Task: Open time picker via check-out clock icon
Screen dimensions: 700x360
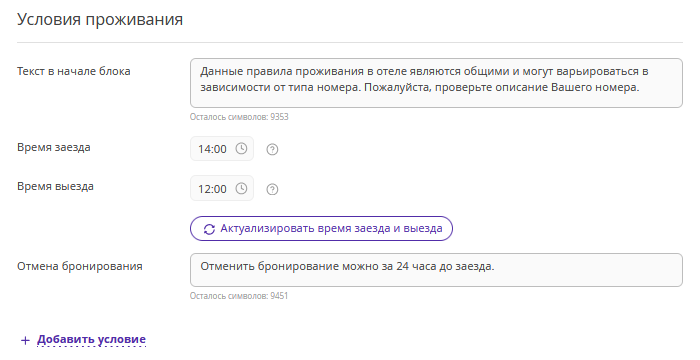Action: 241,188
